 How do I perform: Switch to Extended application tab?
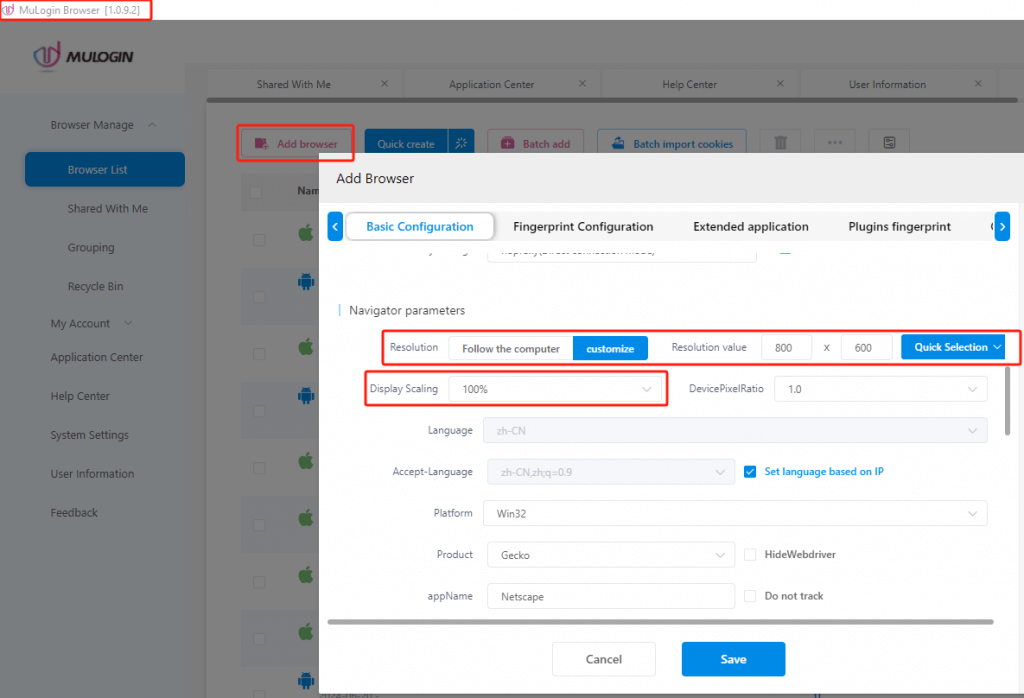750,227
